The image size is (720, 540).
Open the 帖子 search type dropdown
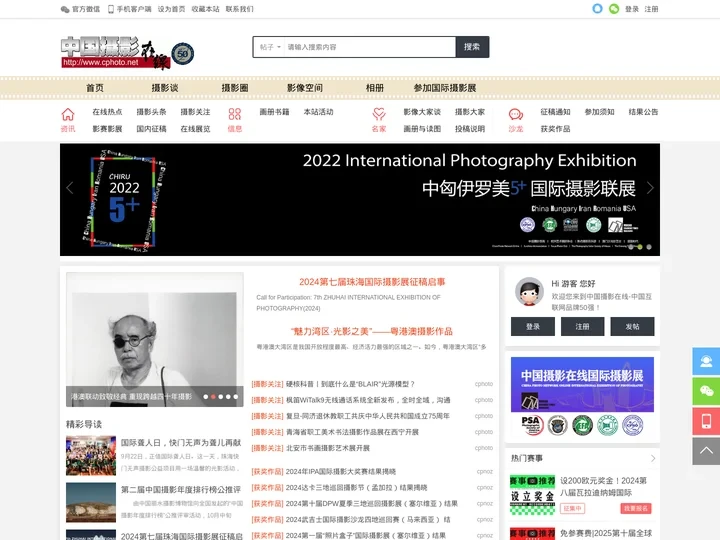coord(270,47)
